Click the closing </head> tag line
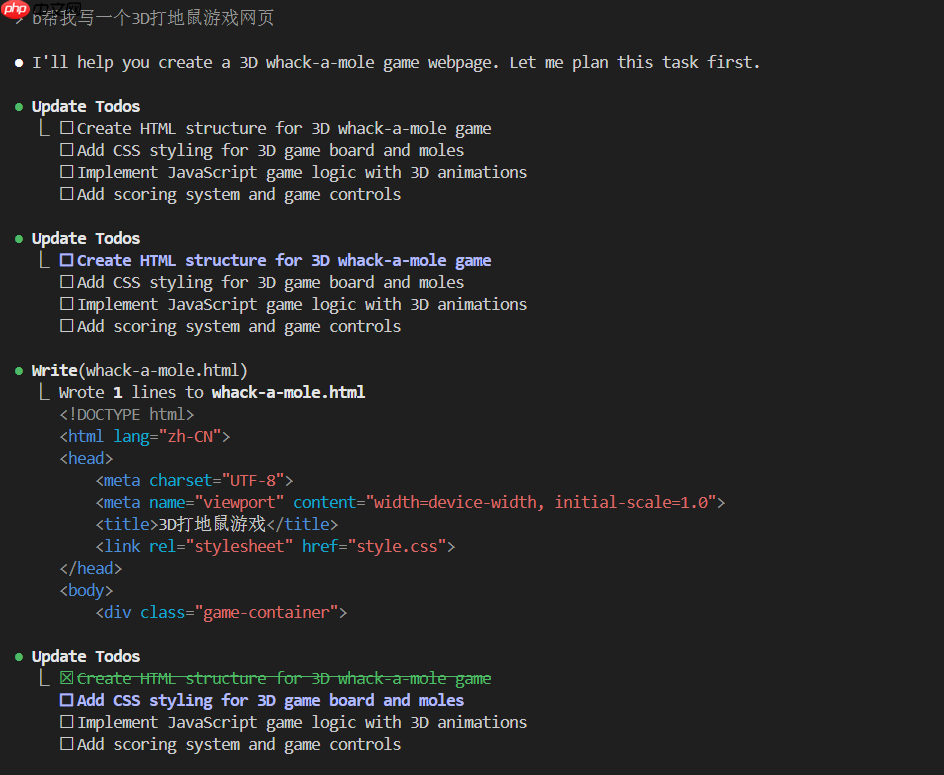Viewport: 944px width, 775px height. [91, 568]
